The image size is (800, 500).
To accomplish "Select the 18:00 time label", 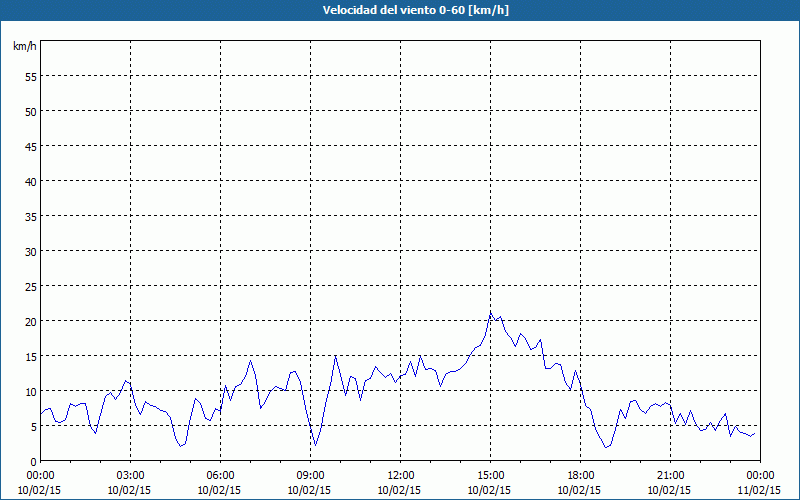I will (x=581, y=475).
